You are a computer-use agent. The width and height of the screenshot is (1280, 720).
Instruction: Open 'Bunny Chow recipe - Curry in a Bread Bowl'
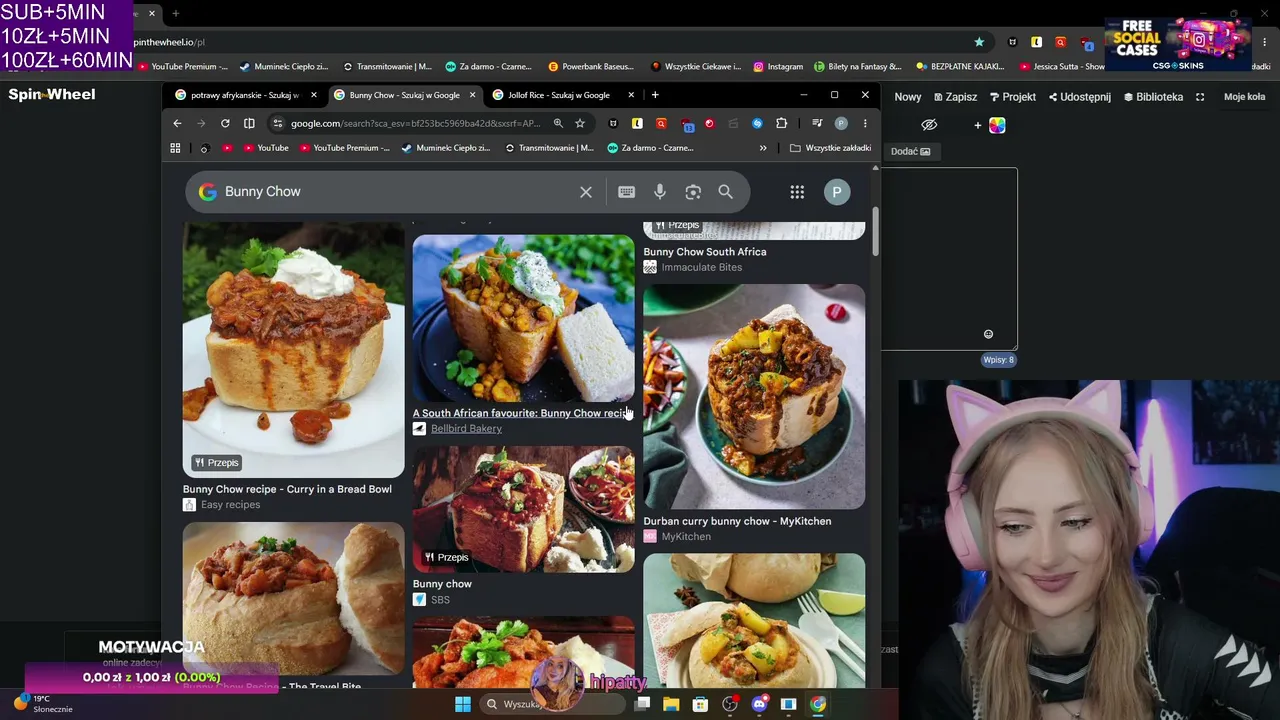287,489
